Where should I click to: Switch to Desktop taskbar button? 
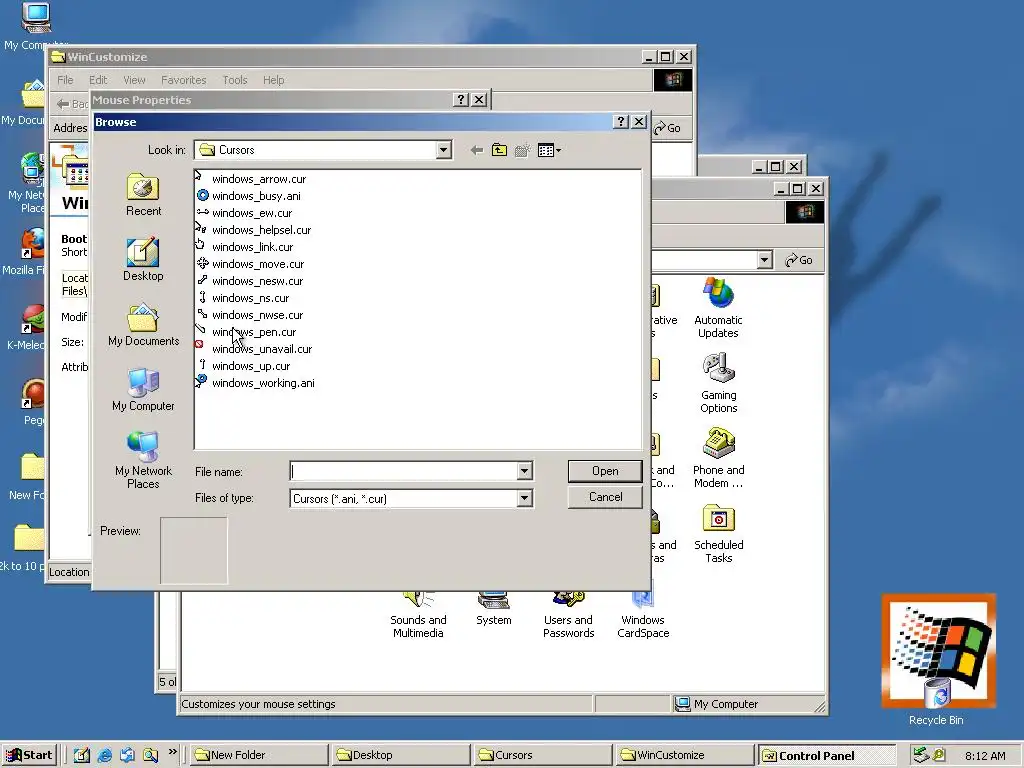point(400,755)
